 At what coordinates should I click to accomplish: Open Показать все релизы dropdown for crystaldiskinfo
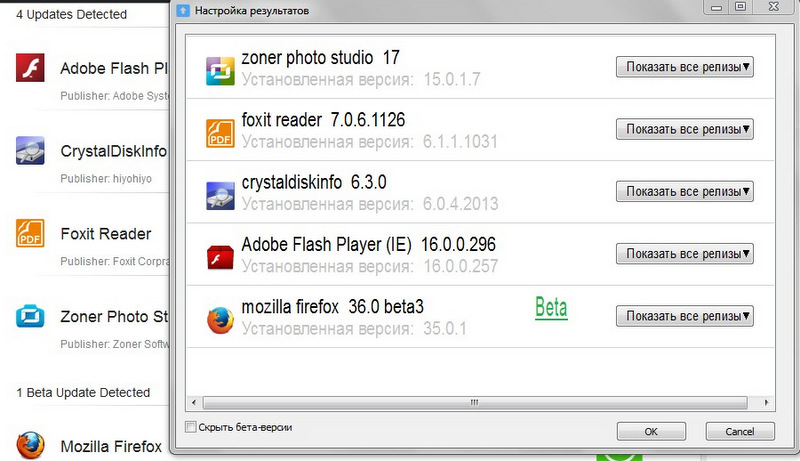pos(685,191)
